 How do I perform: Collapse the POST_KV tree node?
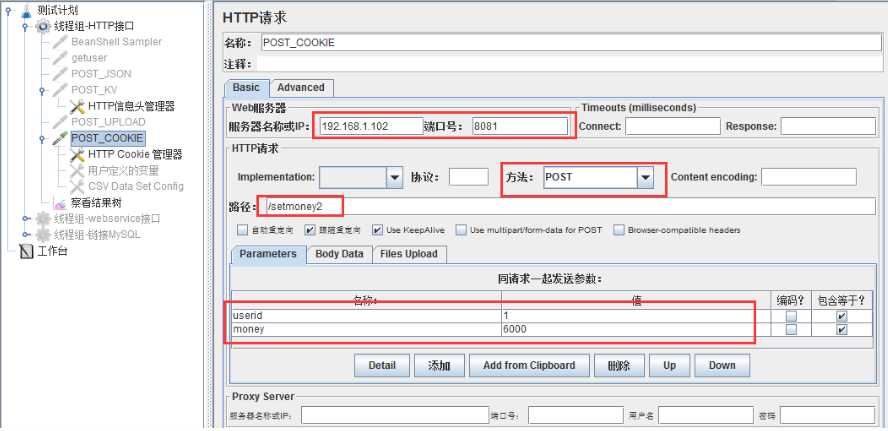42,90
